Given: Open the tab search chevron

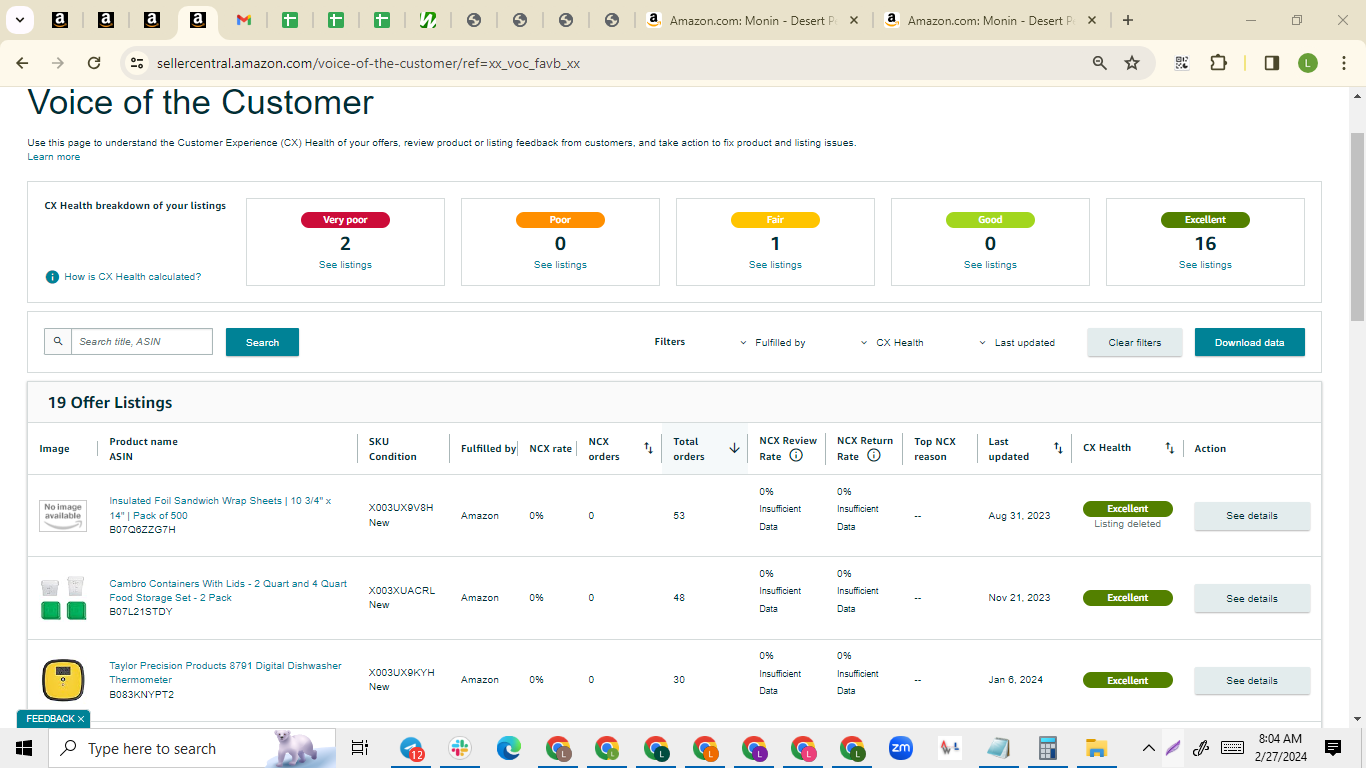Looking at the screenshot, I should point(20,20).
